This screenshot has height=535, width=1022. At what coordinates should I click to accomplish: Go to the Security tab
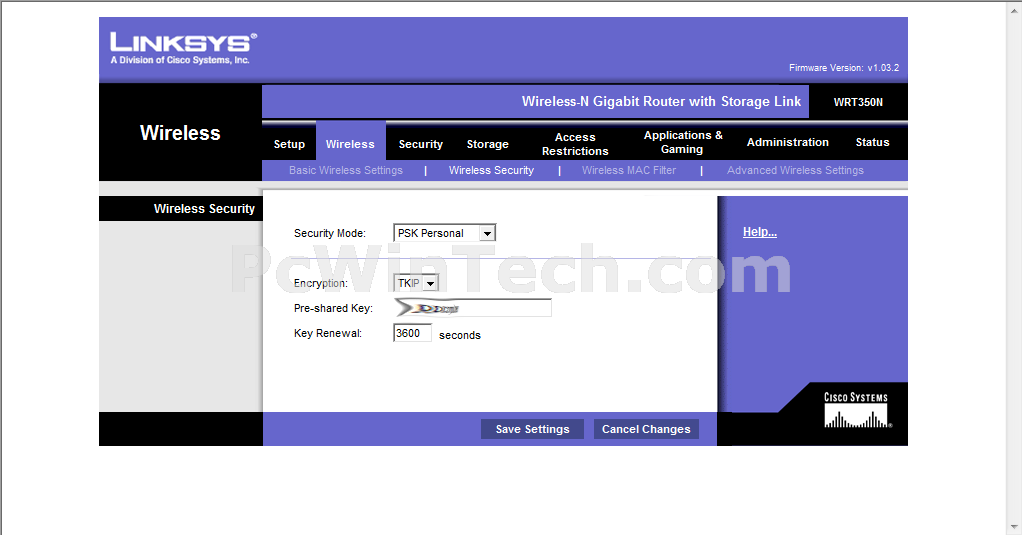click(x=420, y=144)
